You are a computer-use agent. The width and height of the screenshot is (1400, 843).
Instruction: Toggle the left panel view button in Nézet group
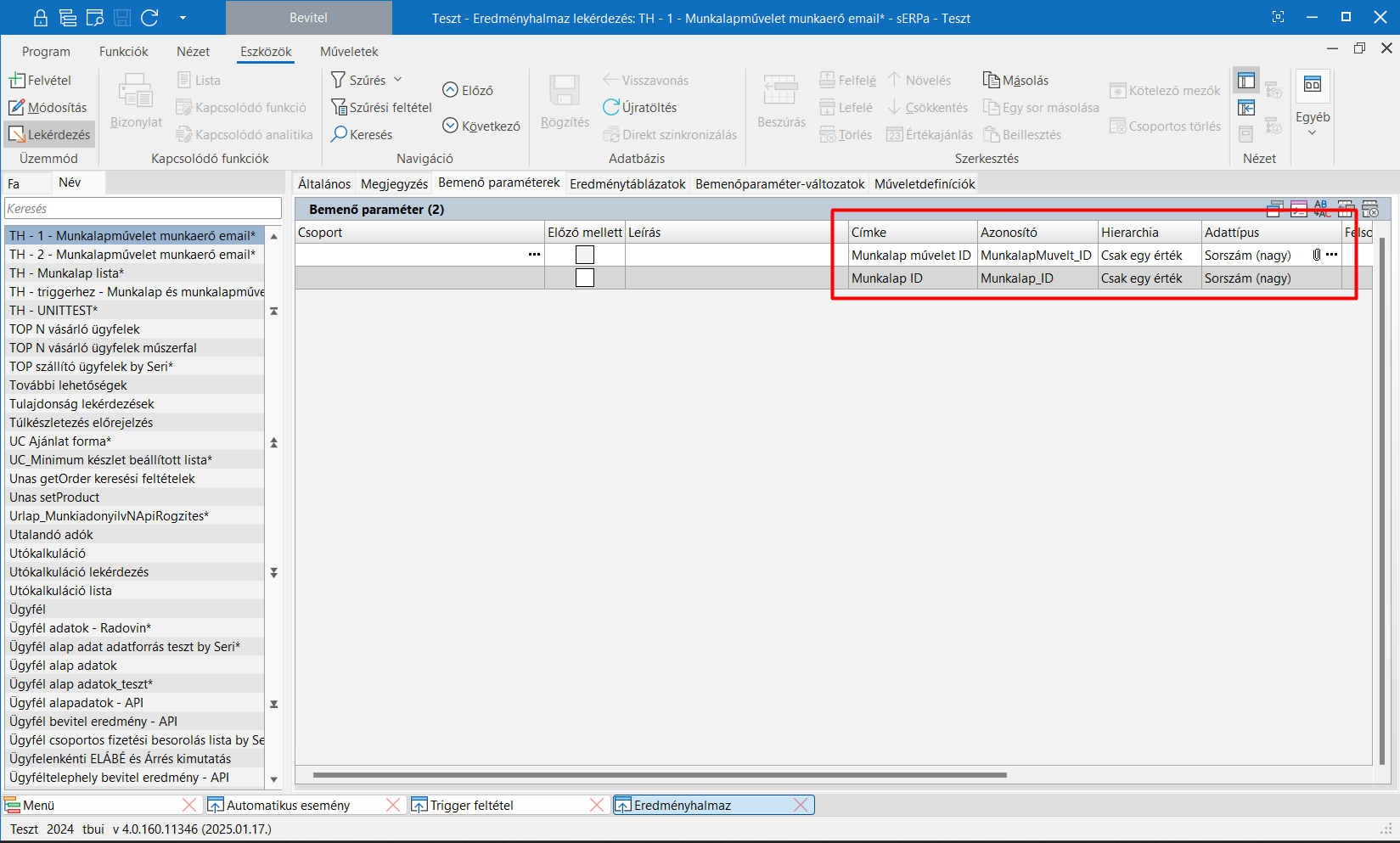pos(1245,81)
